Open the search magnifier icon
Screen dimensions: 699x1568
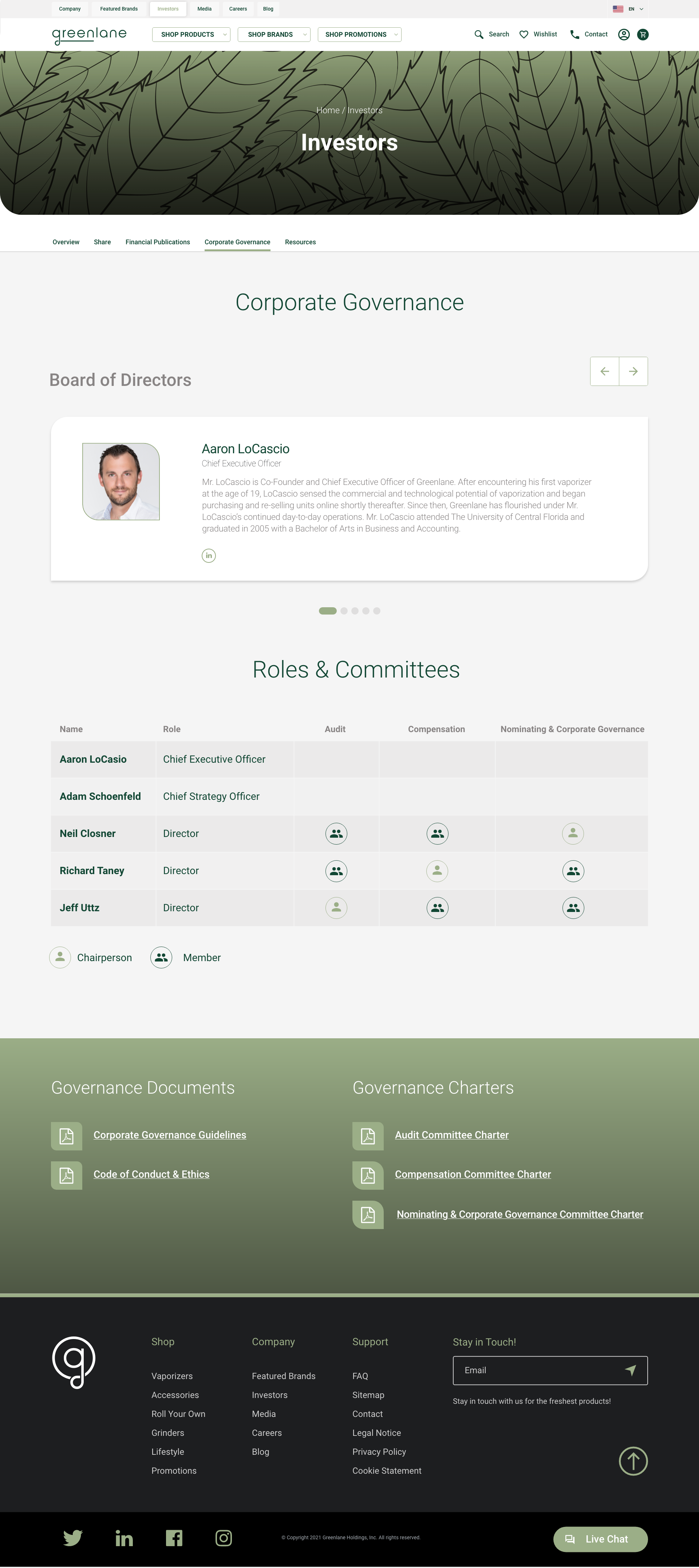point(479,35)
